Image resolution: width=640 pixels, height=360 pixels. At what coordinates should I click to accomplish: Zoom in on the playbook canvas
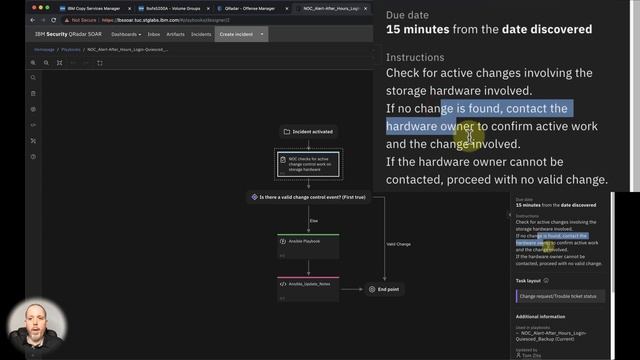(x=33, y=63)
